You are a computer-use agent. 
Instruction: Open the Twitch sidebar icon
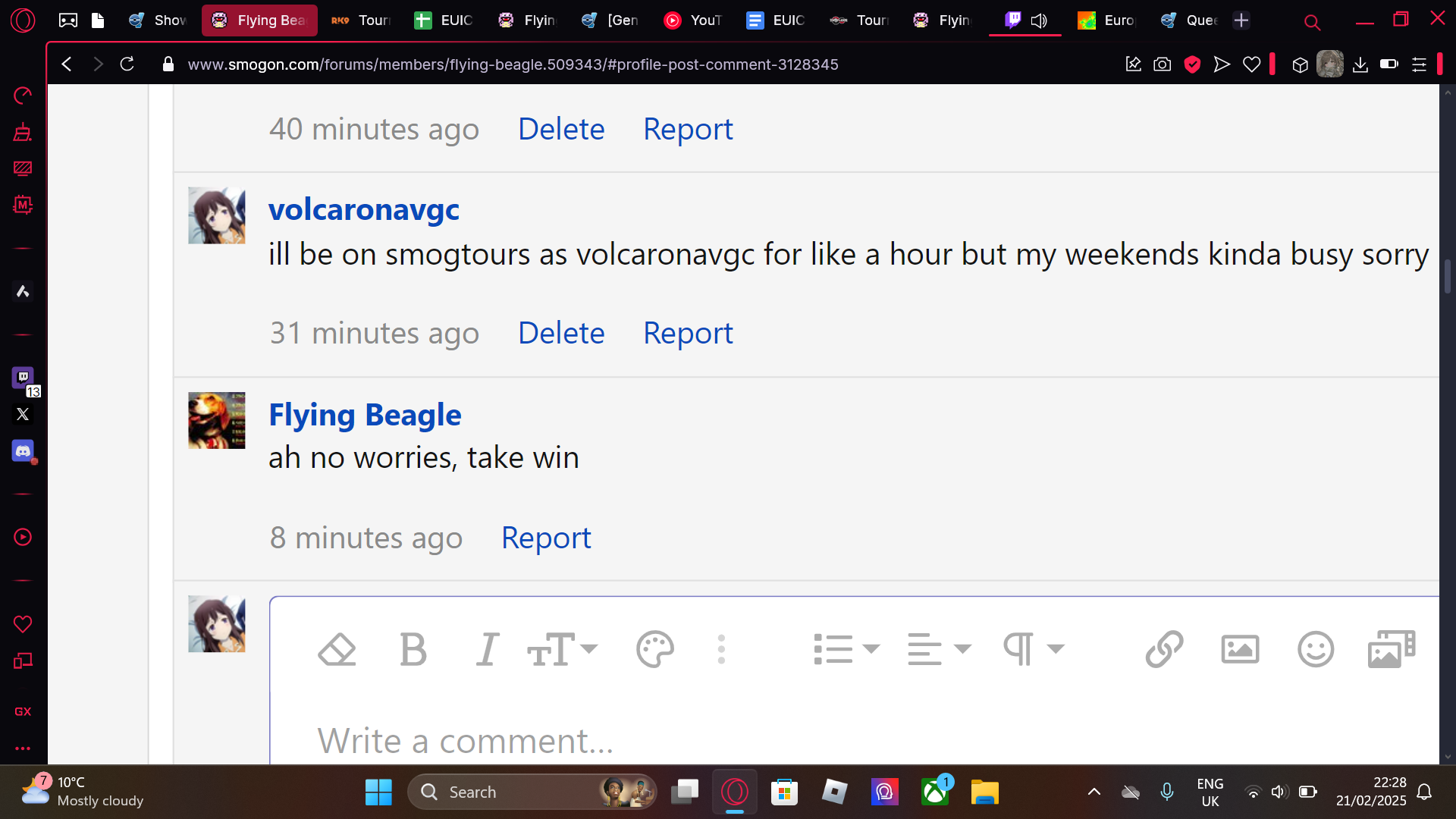coord(23,377)
